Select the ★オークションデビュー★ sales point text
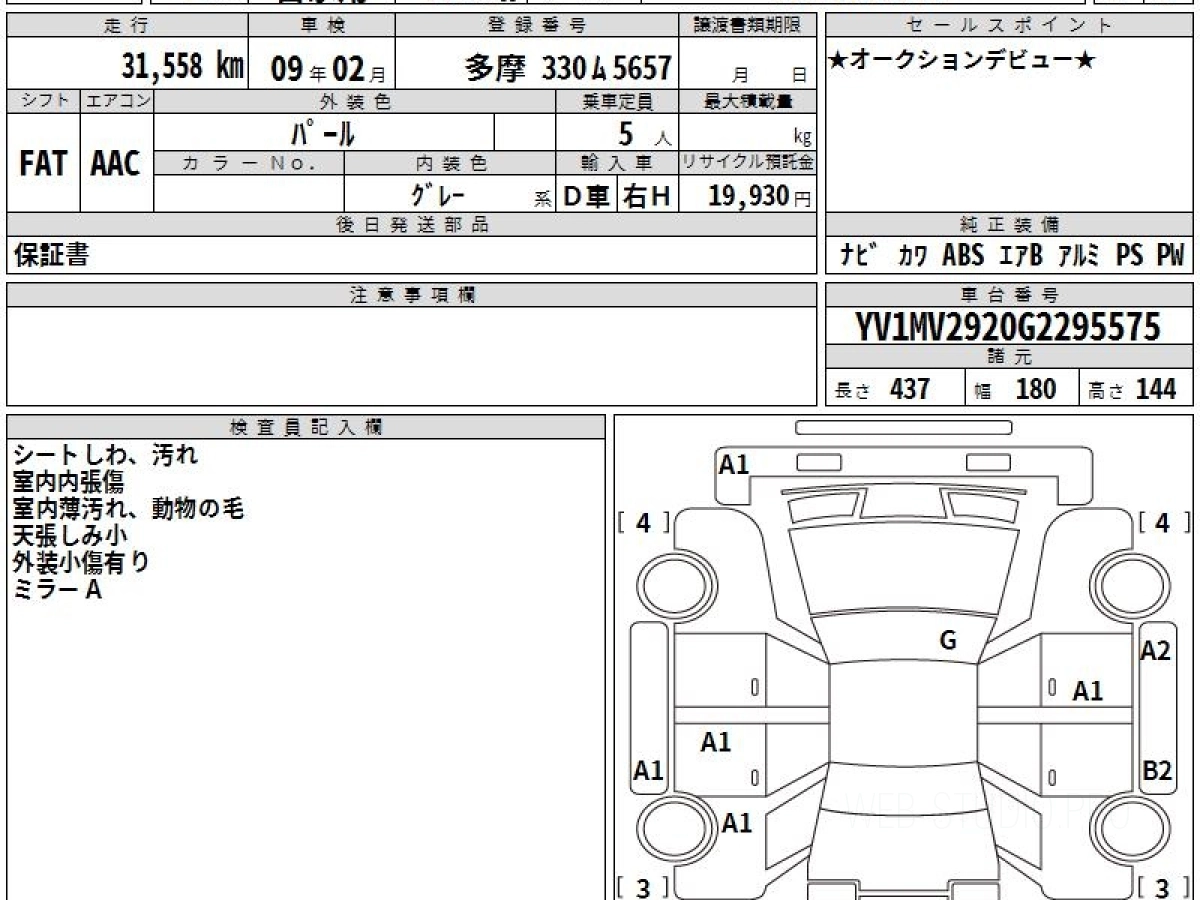The image size is (1200, 900). (962, 61)
